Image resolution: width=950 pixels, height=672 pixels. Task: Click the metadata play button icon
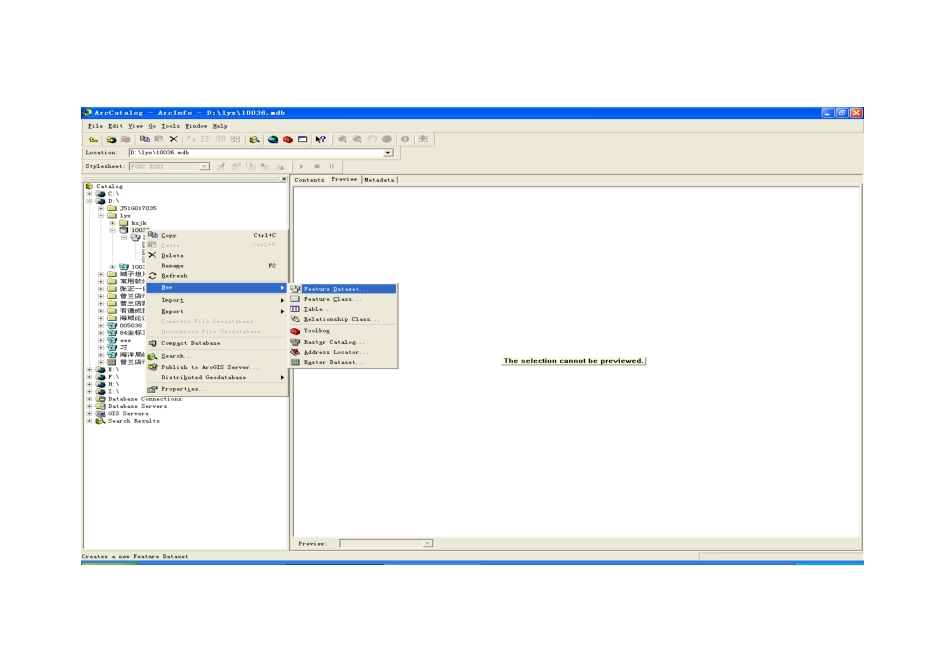click(x=302, y=166)
